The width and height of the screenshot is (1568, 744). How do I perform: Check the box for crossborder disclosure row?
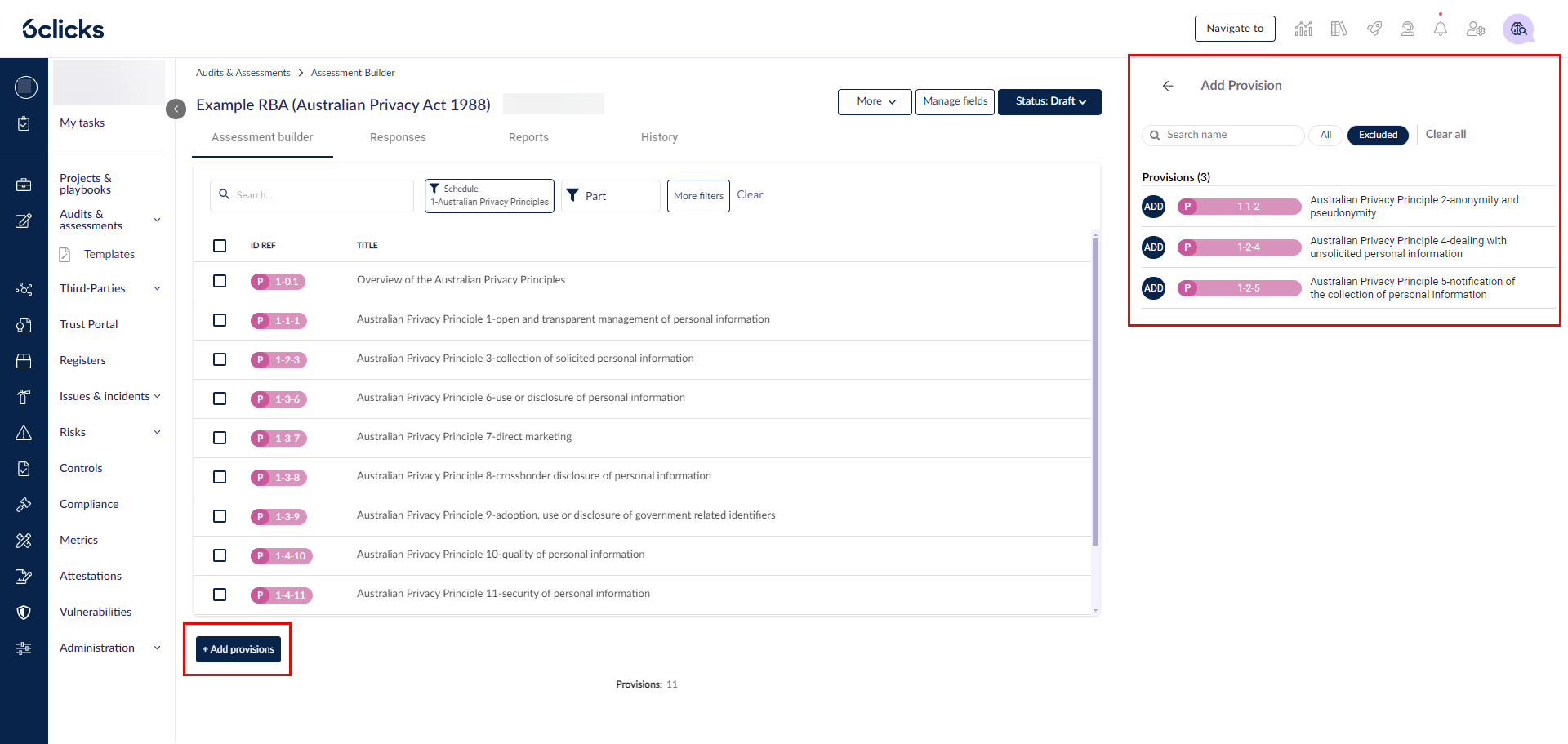coord(220,477)
